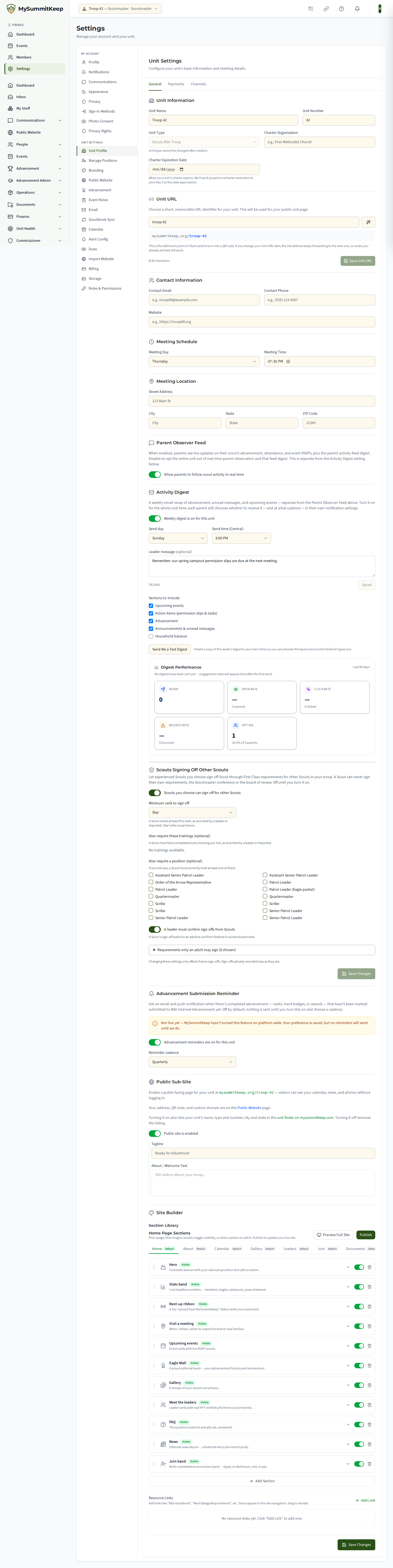Toggle visibility of the Eagle Wall section
The height and width of the screenshot is (1568, 393).
coord(359,1365)
